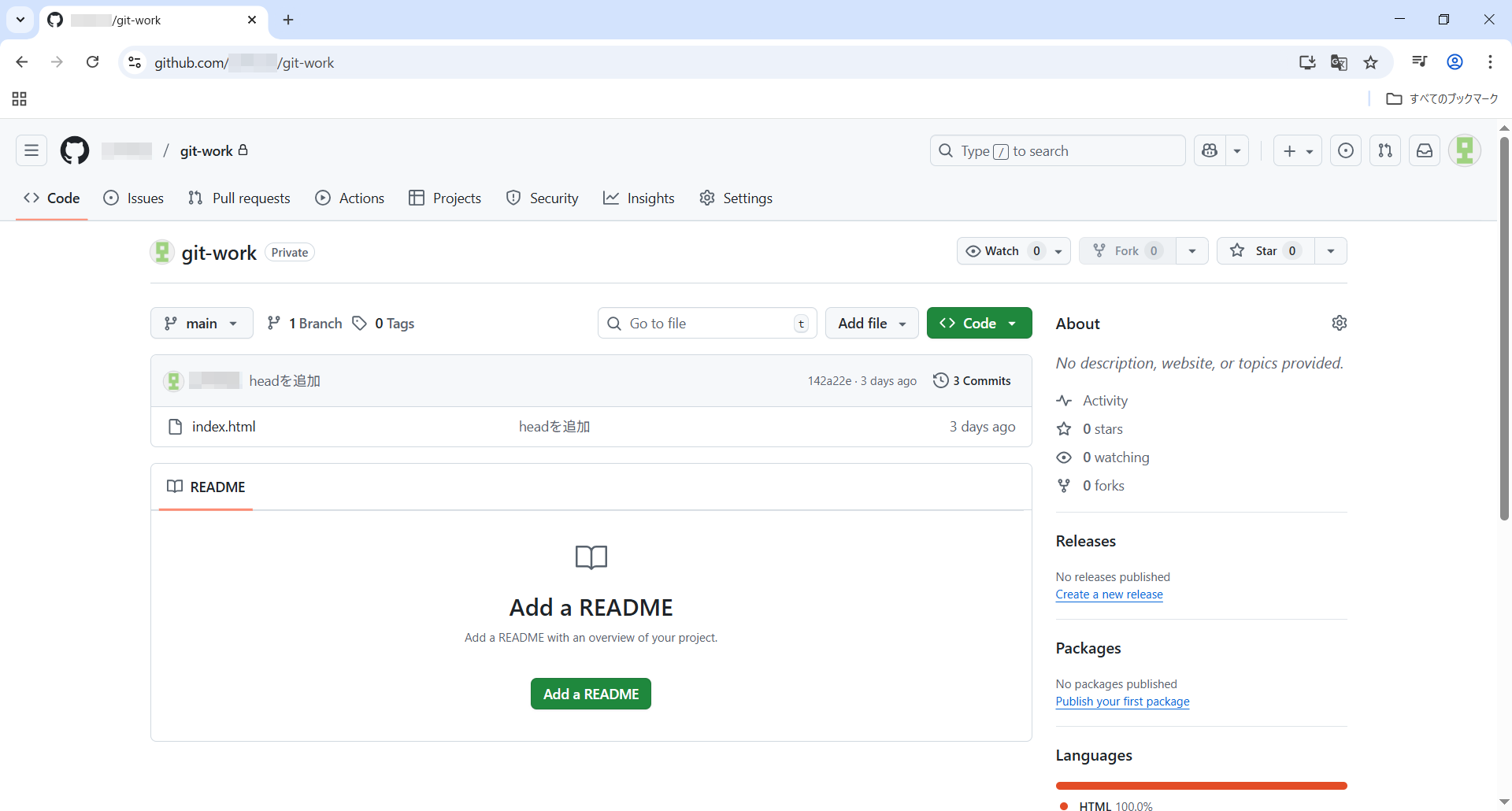Follow the Create a new release link
The width and height of the screenshot is (1512, 811).
click(x=1109, y=594)
